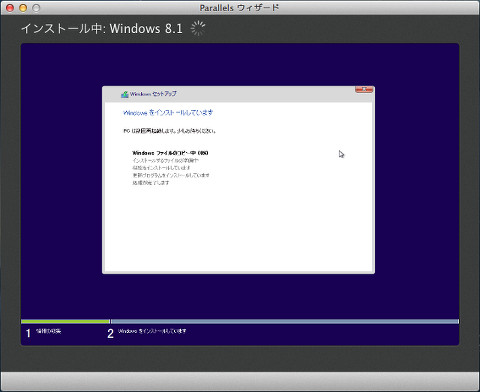Image resolution: width=480 pixels, height=392 pixels.
Task: Click 'インストールするファイルの準備中' step line
Action: coord(166,160)
